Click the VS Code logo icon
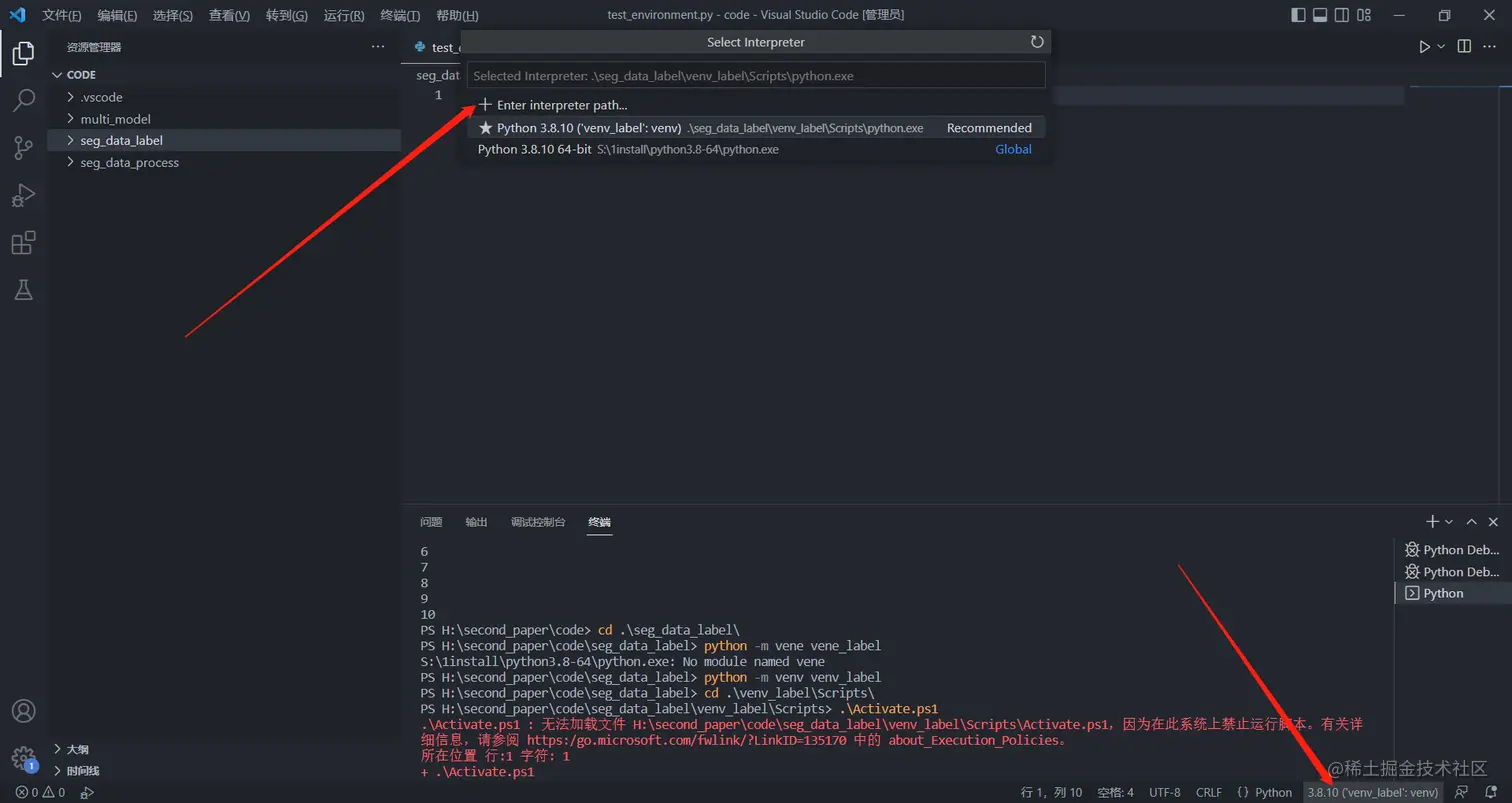This screenshot has width=1512, height=803. pos(17,15)
